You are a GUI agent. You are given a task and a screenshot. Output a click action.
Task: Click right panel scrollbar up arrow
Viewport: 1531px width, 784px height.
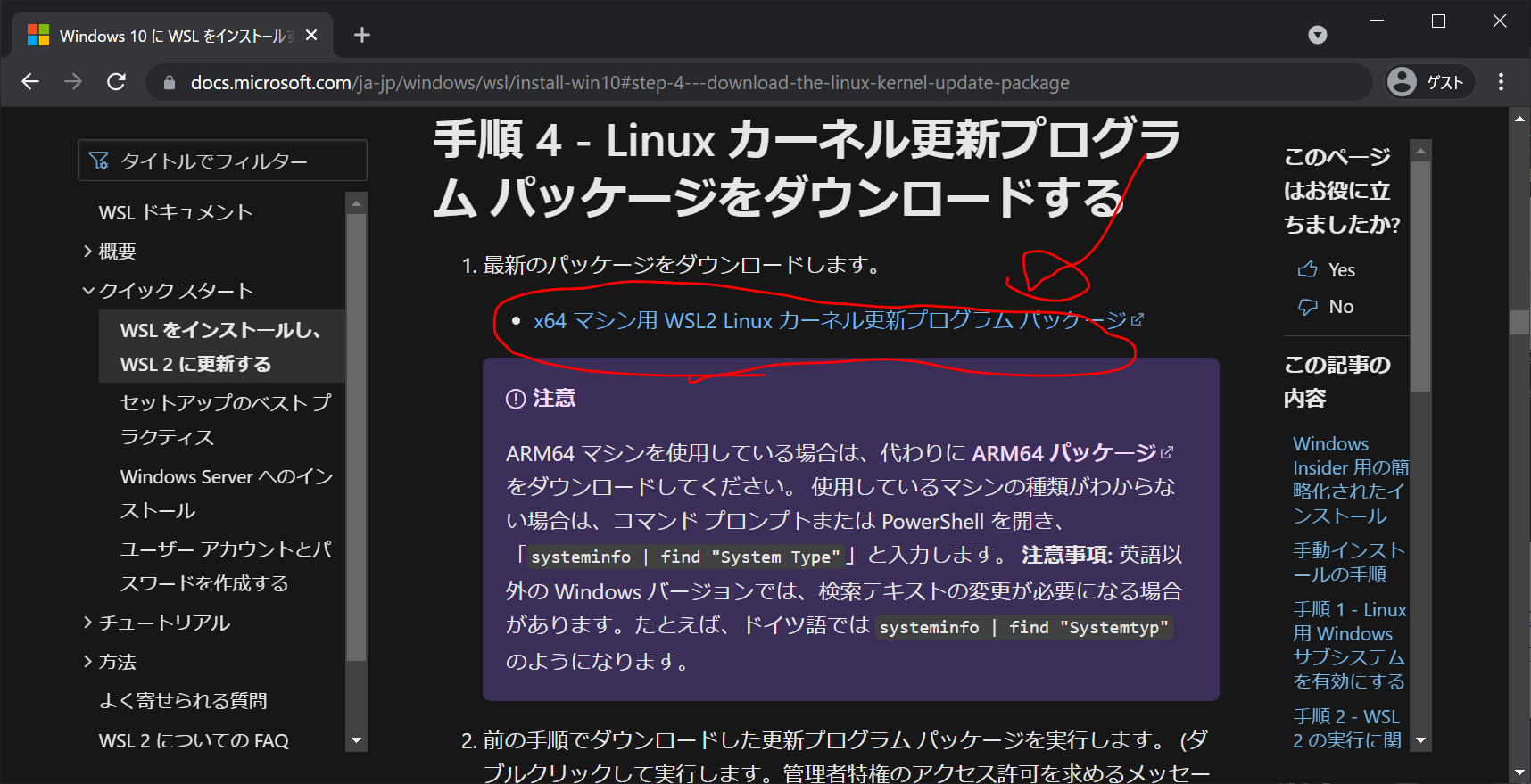[1420, 151]
